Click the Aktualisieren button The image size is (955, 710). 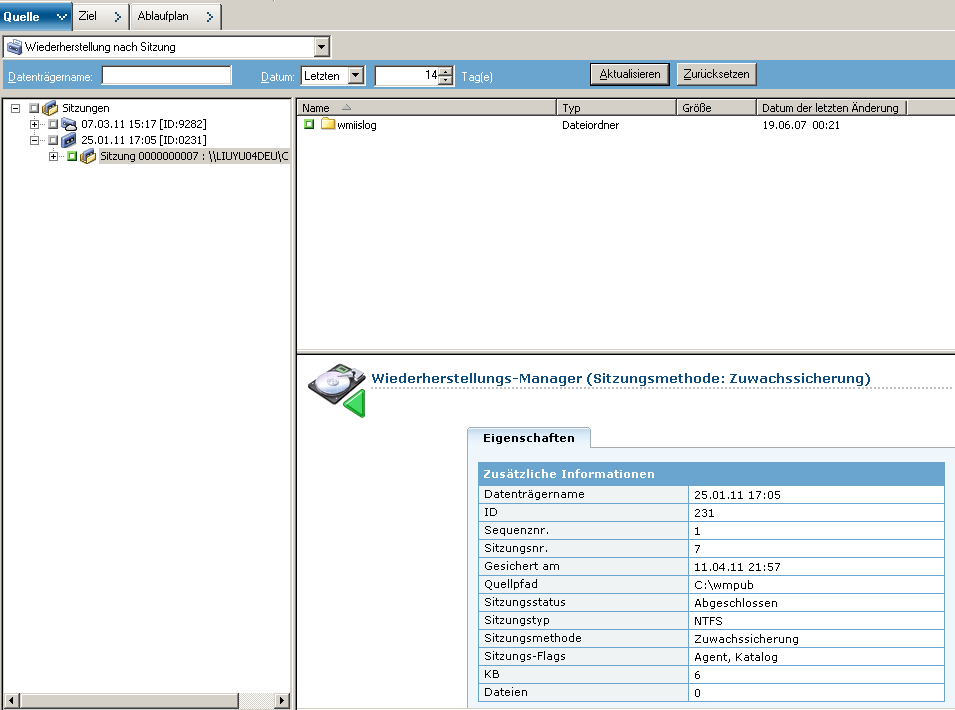[629, 75]
